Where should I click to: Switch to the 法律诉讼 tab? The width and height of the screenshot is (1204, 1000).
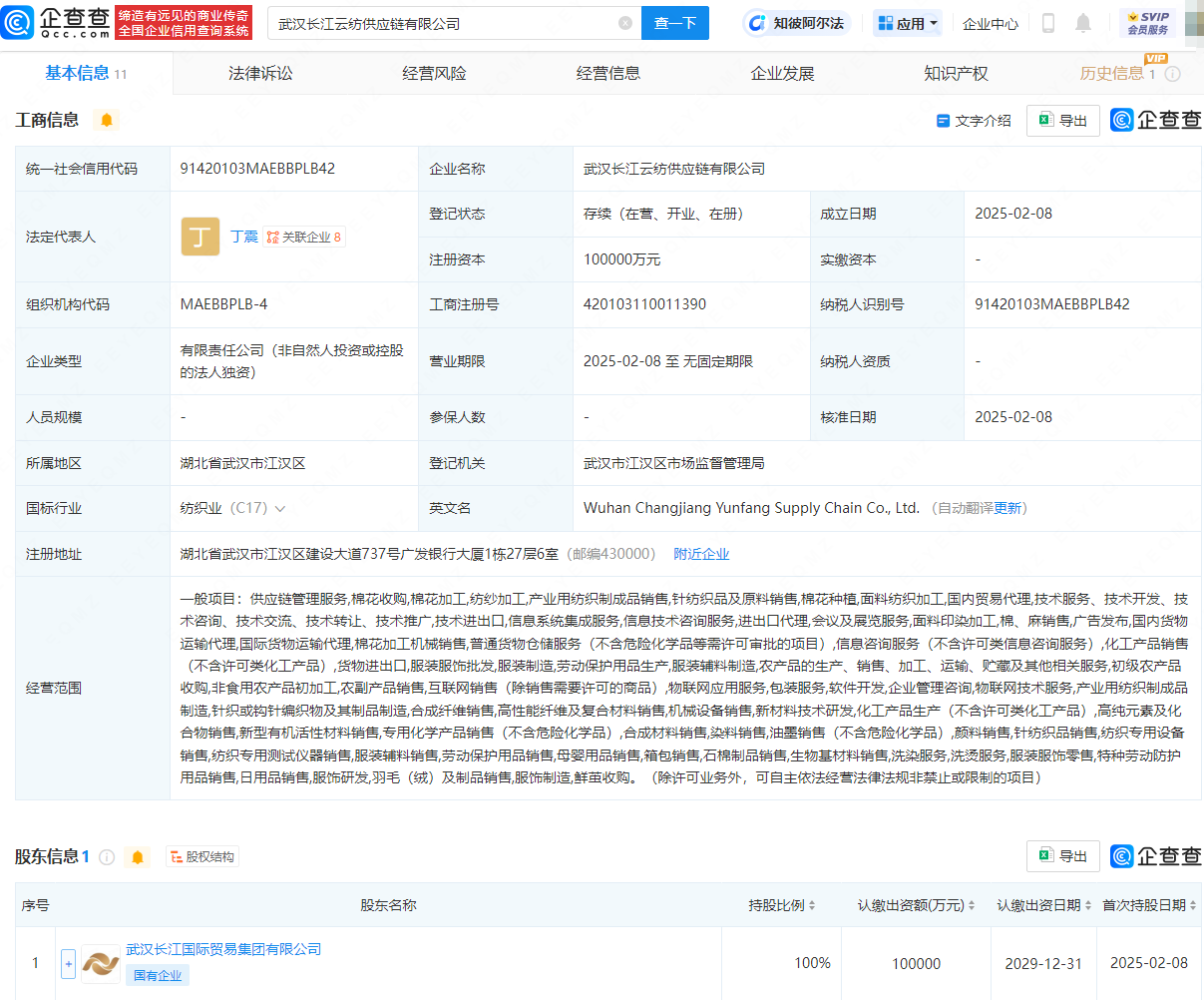261,72
